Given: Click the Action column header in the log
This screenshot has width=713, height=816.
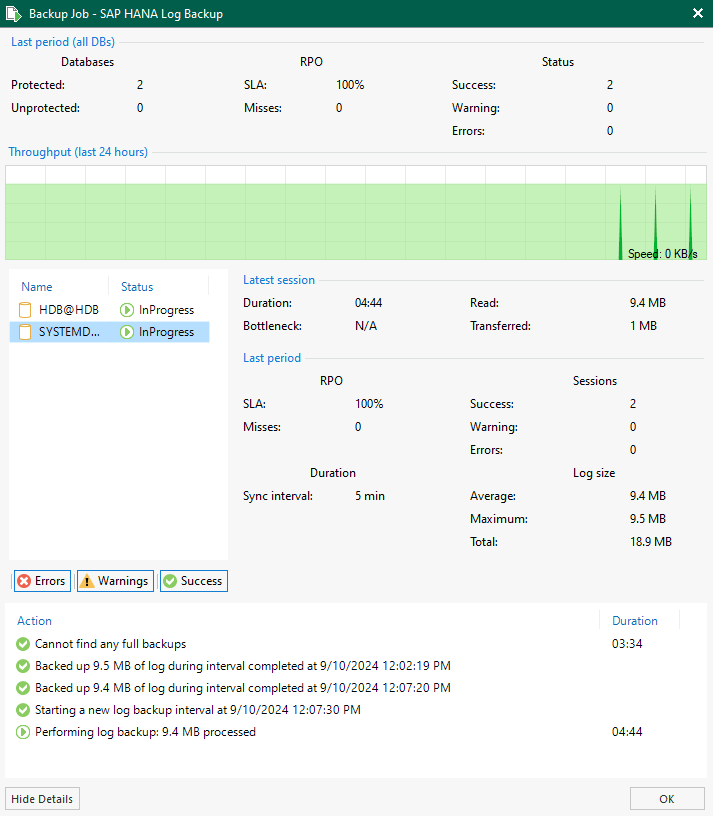Looking at the screenshot, I should click(34, 621).
